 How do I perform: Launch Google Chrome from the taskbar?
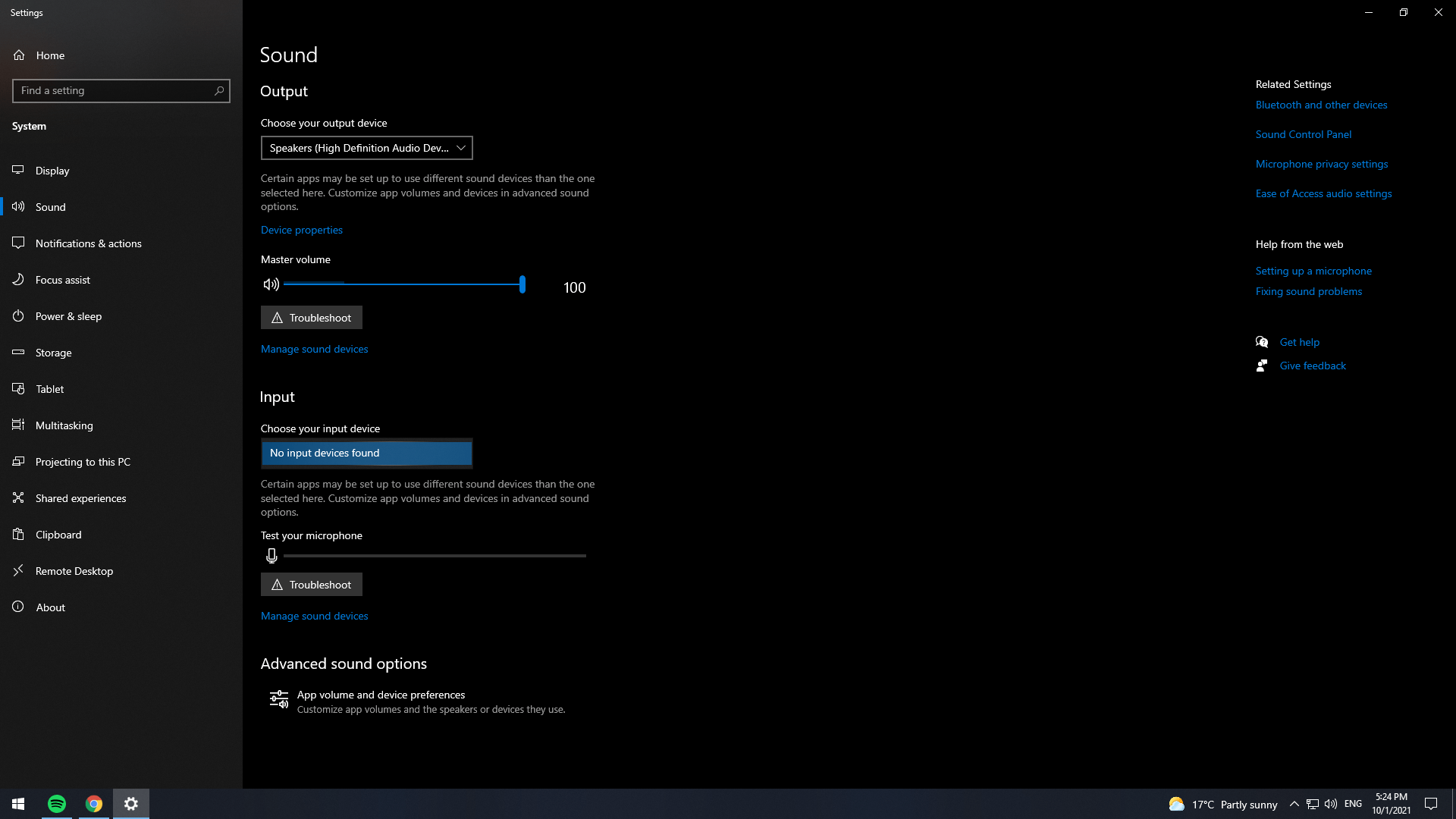pos(93,803)
